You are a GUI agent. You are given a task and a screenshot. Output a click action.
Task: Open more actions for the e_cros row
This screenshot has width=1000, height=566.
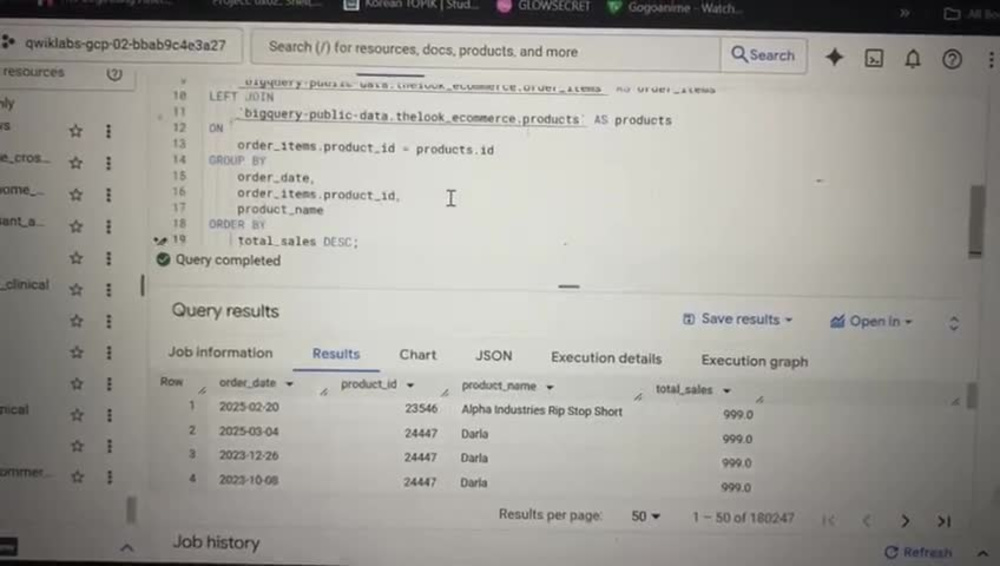108,163
